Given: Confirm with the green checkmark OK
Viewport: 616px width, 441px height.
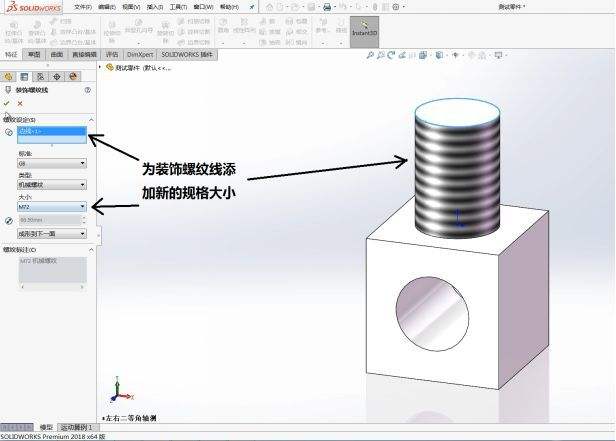Looking at the screenshot, I should click(x=6, y=103).
